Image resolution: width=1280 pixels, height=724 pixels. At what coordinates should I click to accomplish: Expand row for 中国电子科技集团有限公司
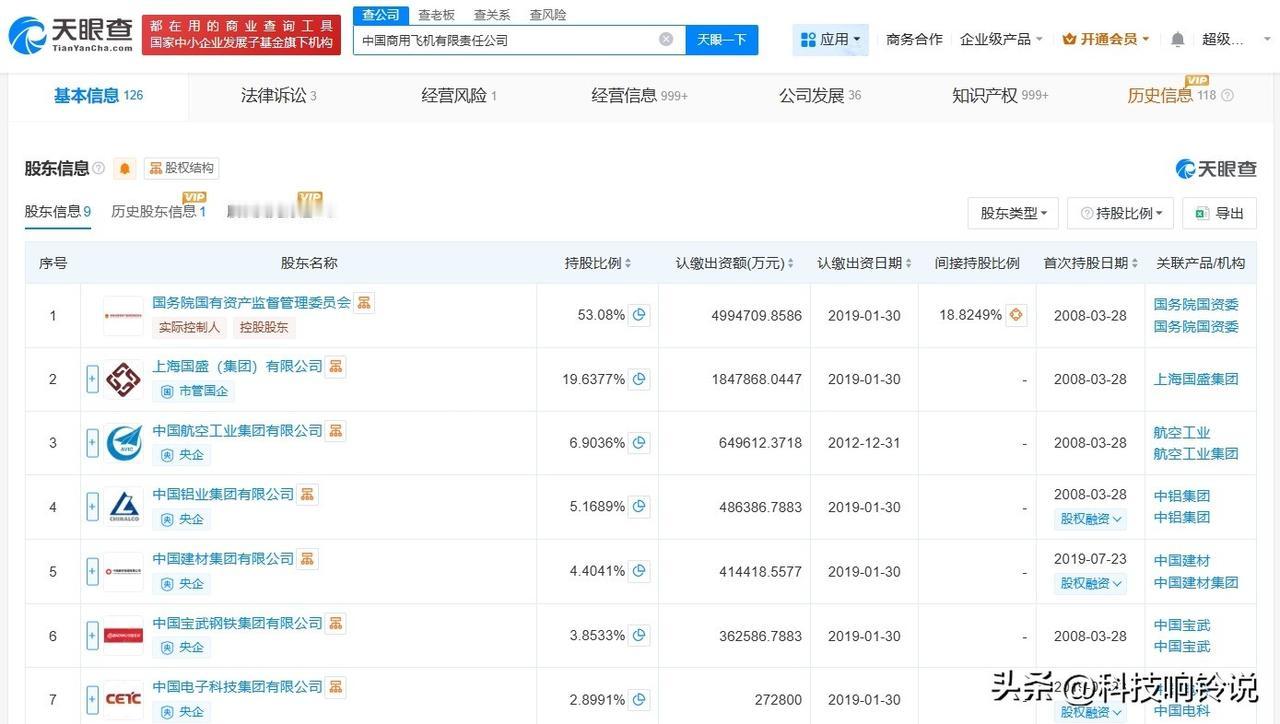click(92, 699)
